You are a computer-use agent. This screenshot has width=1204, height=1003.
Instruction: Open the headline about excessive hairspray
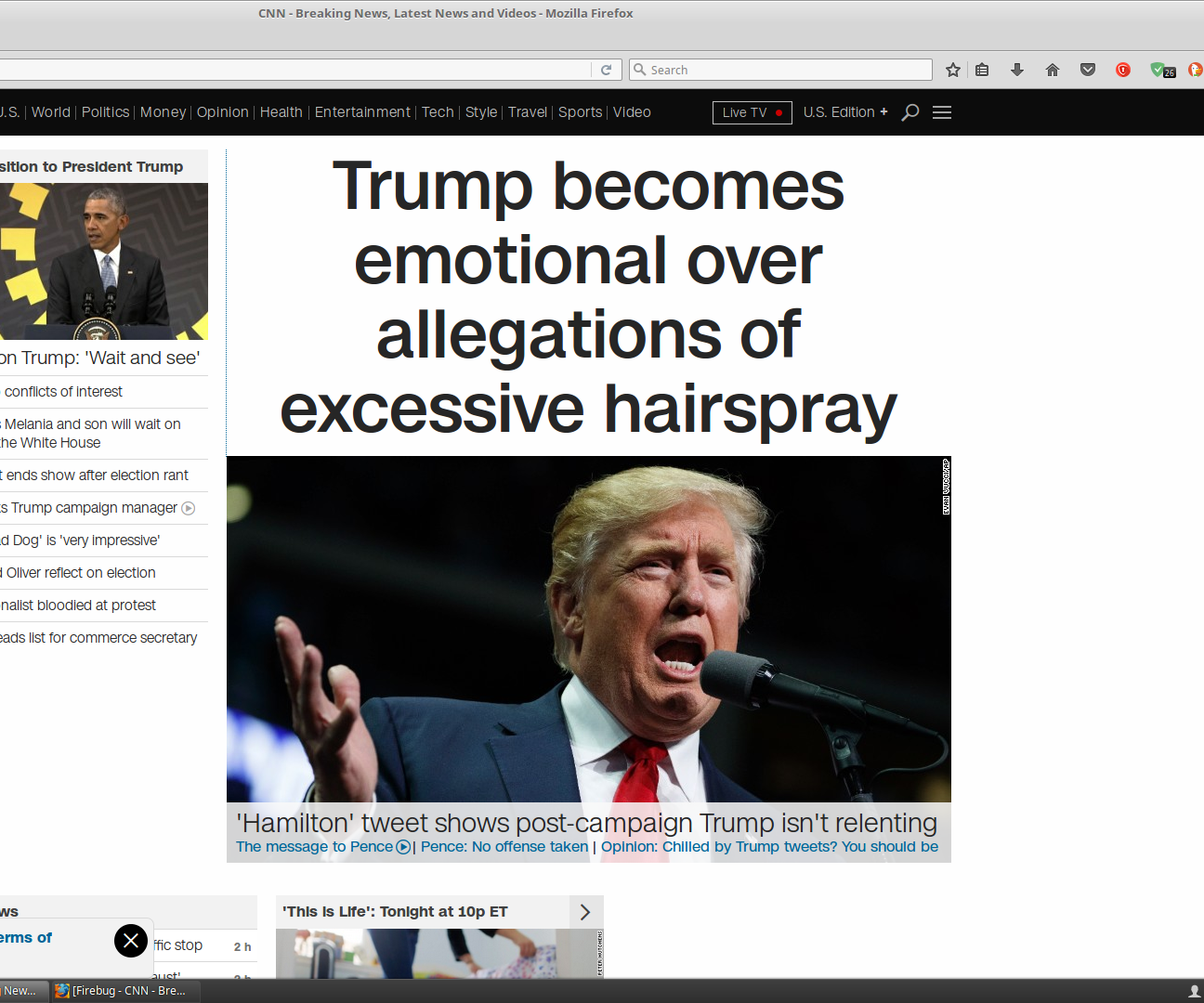coord(589,297)
